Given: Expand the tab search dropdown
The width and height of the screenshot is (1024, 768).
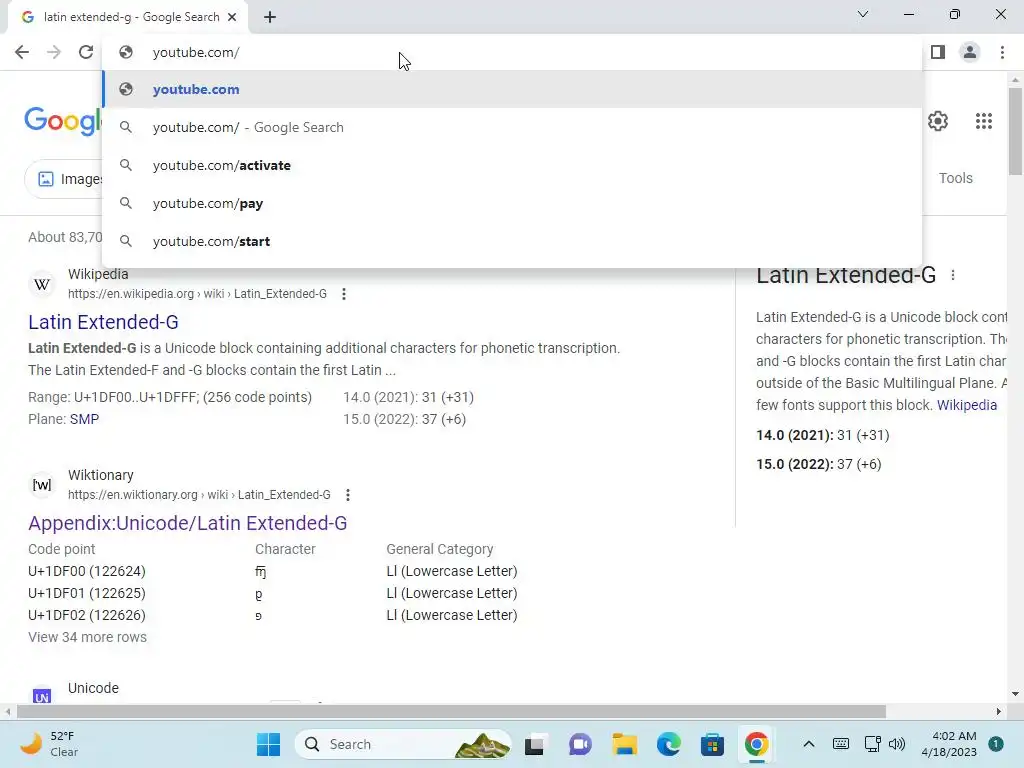Looking at the screenshot, I should [863, 14].
